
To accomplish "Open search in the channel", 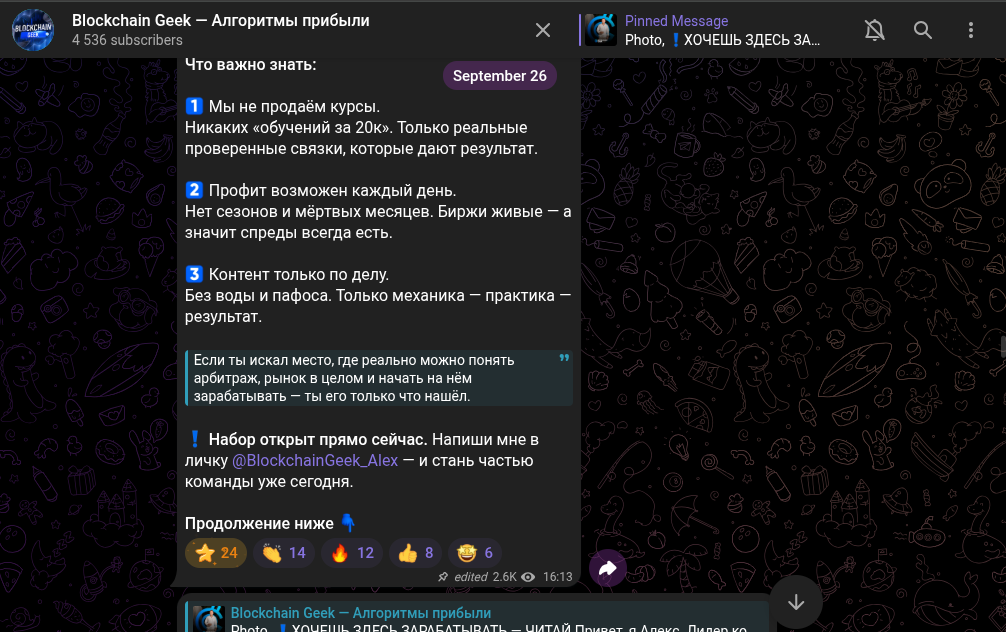I will tap(923, 30).
